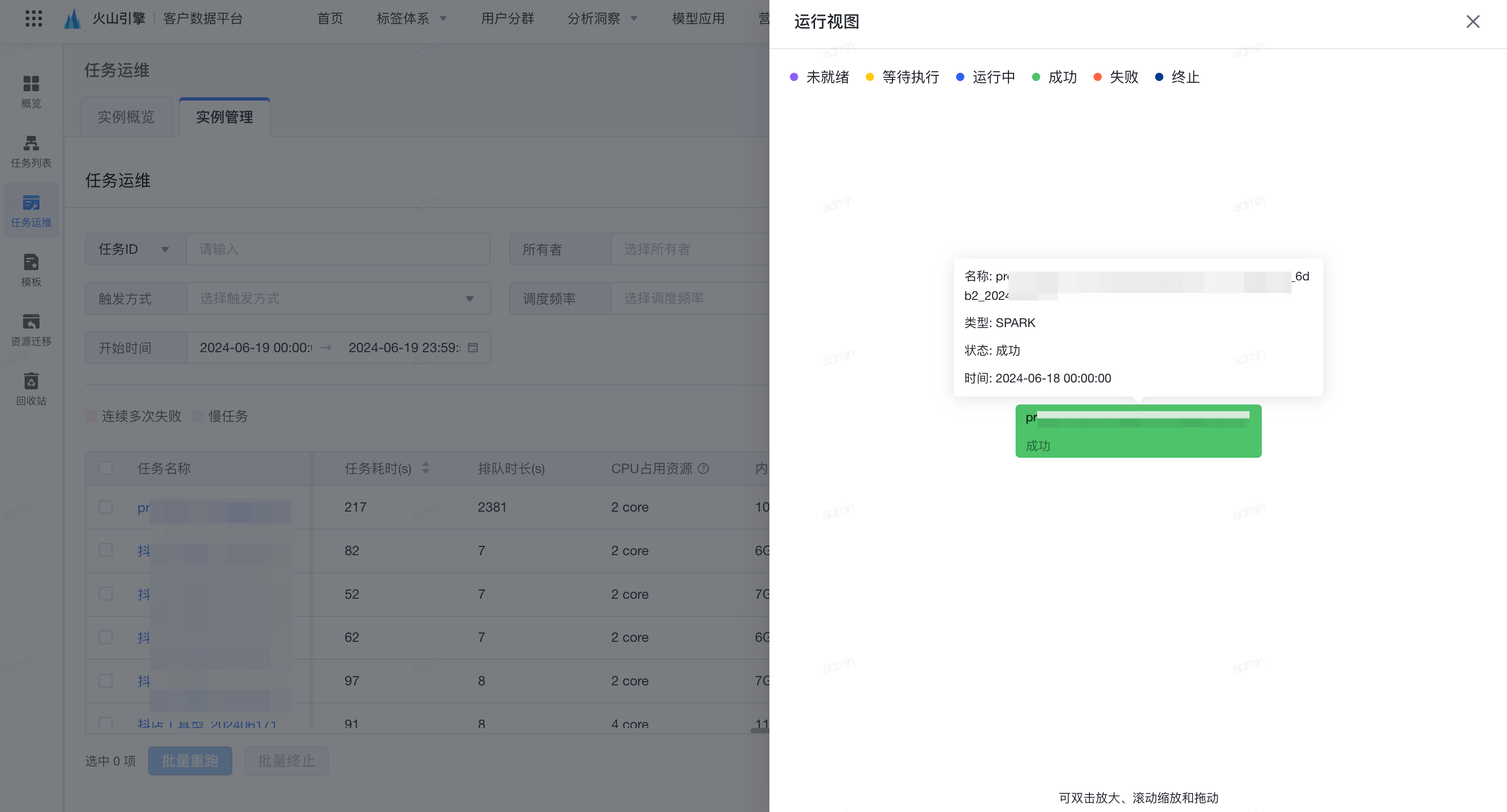The width and height of the screenshot is (1507, 812).
Task: Click the 失败 legend item
Action: click(1116, 77)
